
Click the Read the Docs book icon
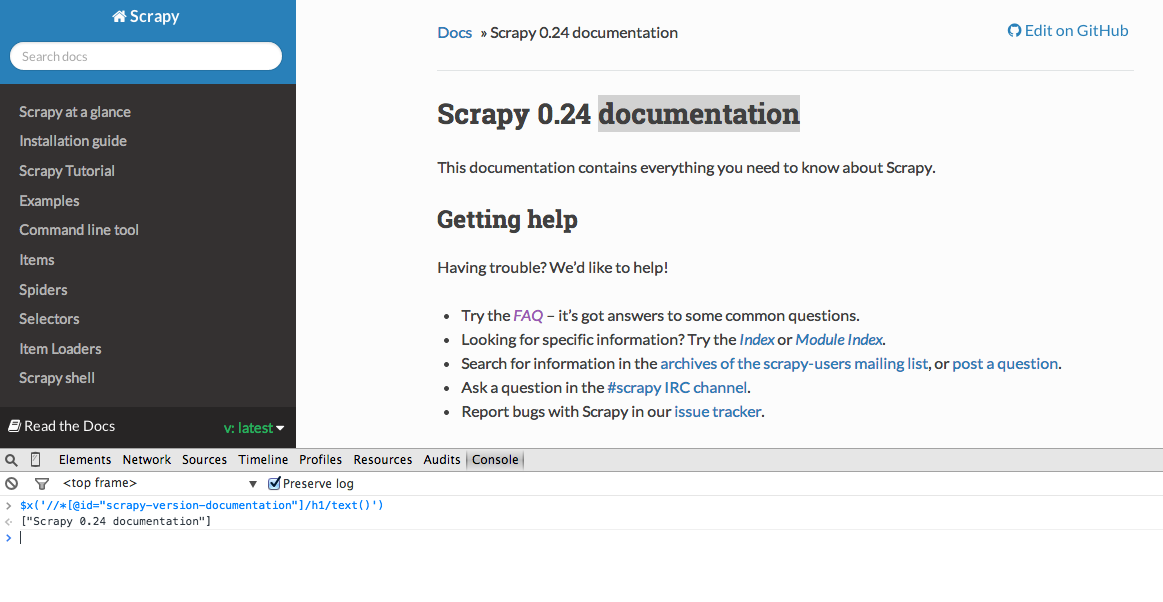(x=14, y=426)
